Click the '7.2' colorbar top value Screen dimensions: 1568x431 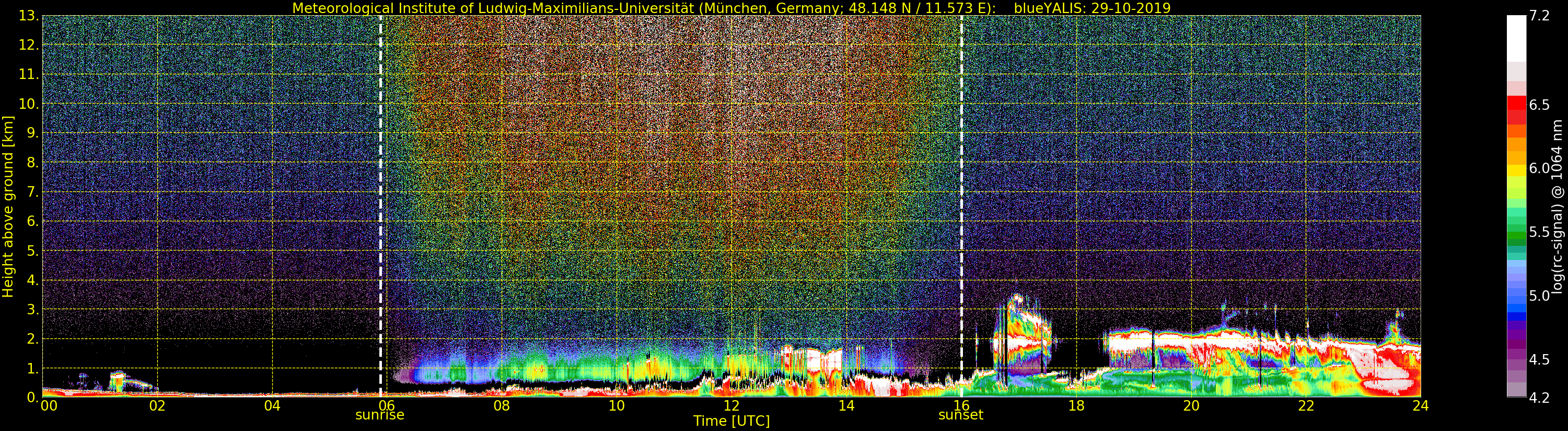pos(1539,16)
